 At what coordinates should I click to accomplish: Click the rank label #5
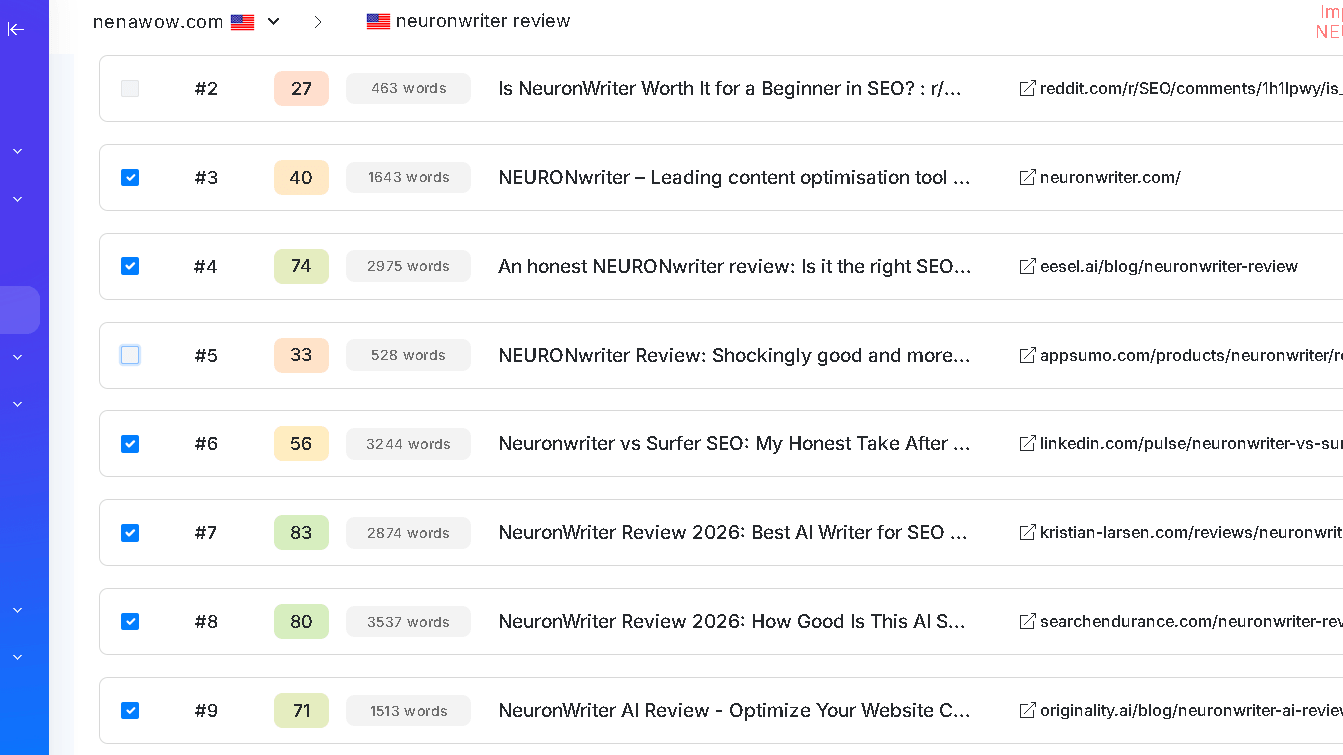[206, 355]
